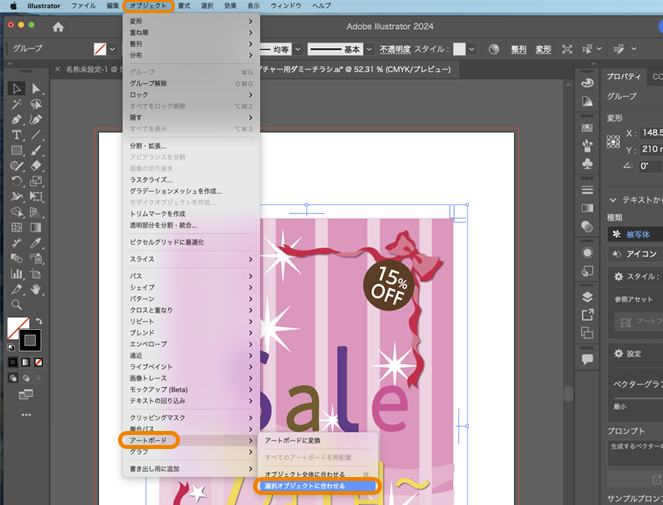Image resolution: width=663 pixels, height=505 pixels.
Task: Adjust the ベクターグラフィック detail slider
Action: [638, 398]
